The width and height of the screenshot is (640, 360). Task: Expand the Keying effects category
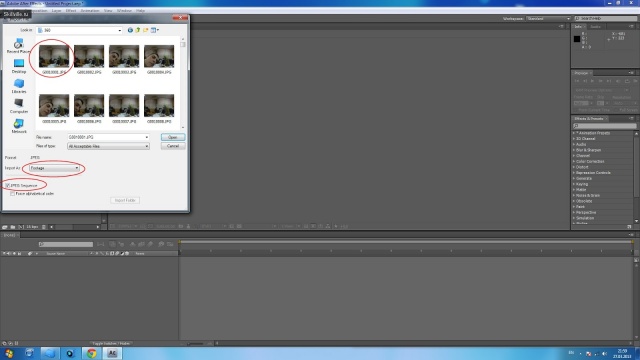[581, 184]
